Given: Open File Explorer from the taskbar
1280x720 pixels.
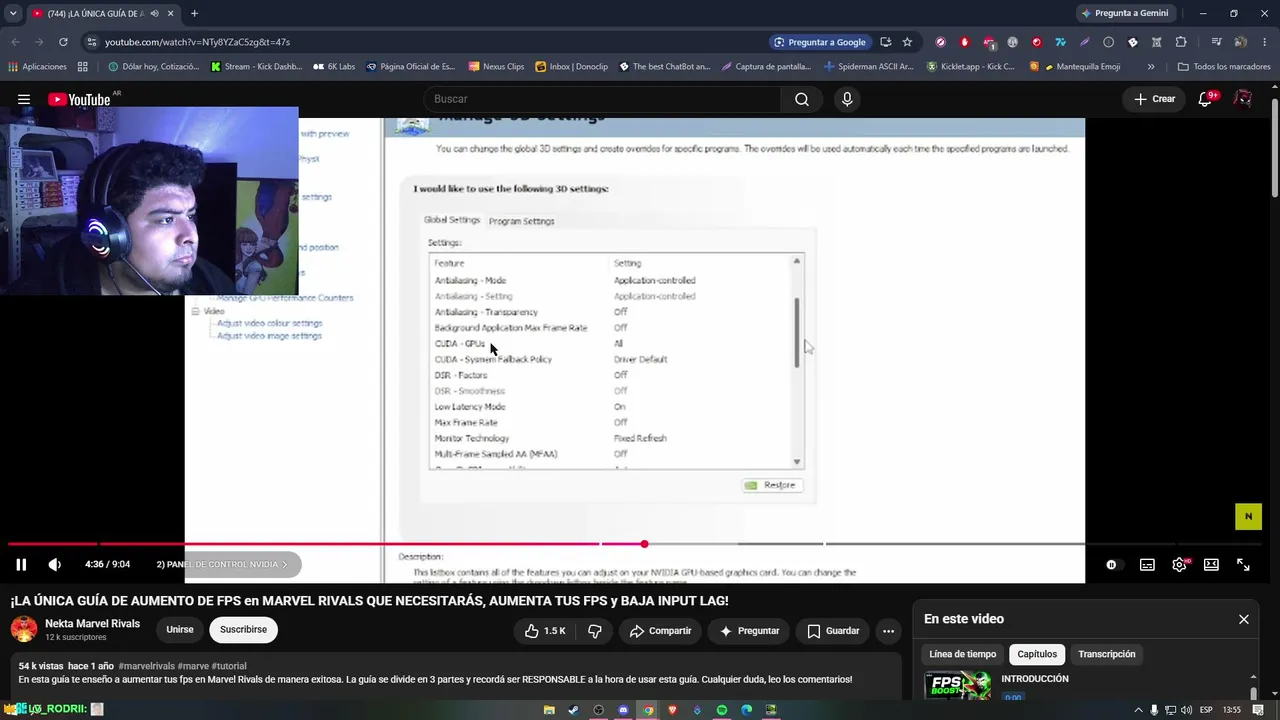Looking at the screenshot, I should click(549, 710).
